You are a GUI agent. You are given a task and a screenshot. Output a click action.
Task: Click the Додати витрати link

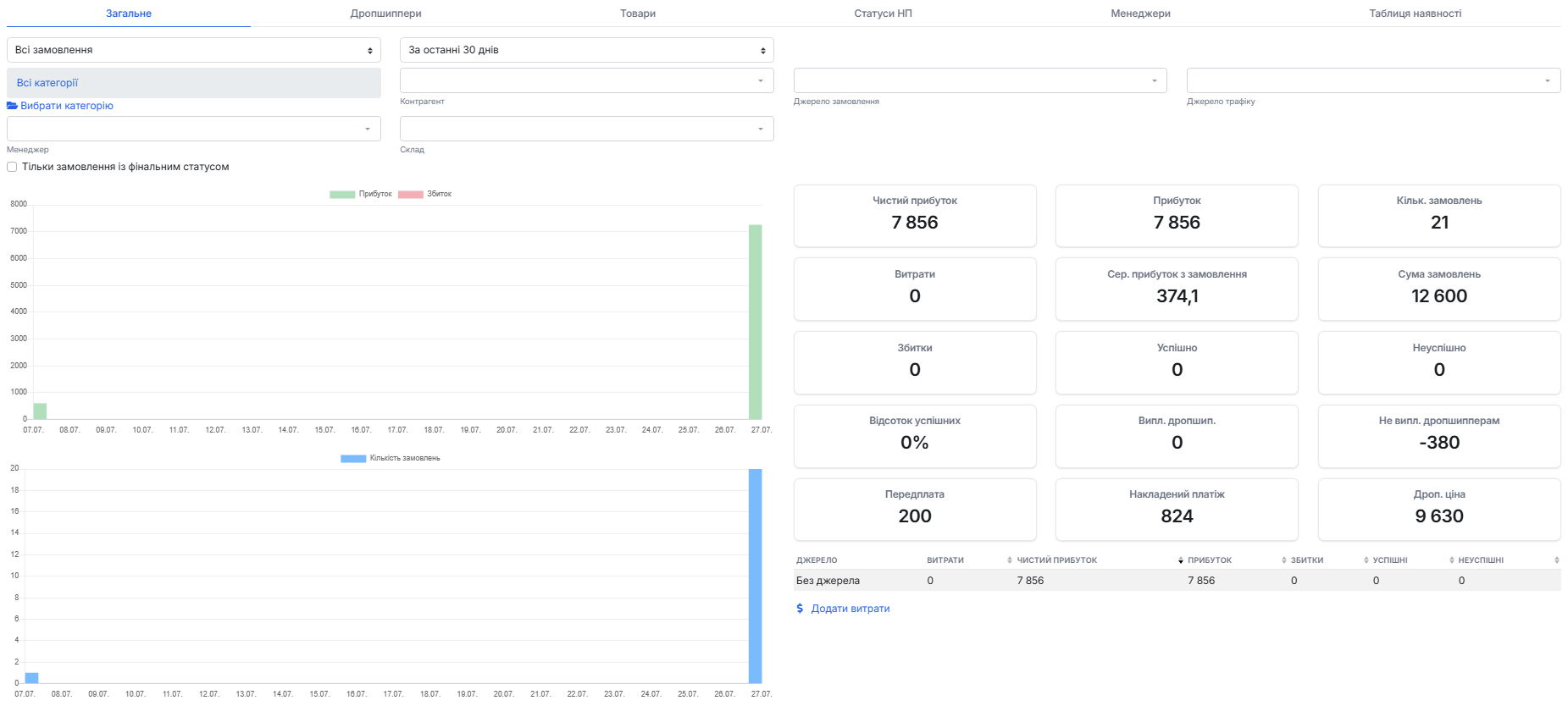coord(850,609)
